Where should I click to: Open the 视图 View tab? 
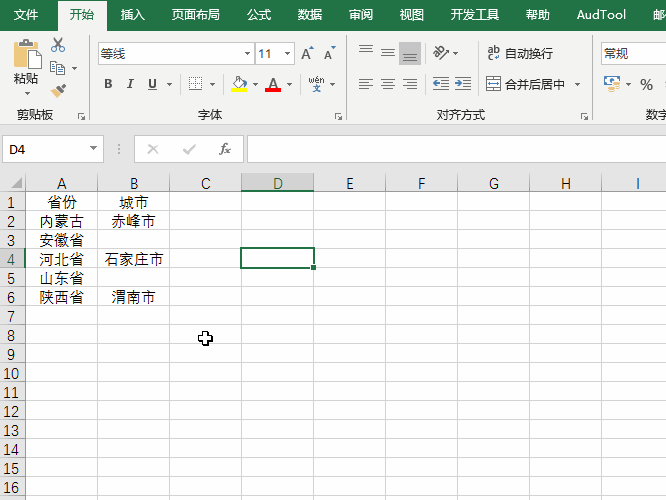(x=412, y=15)
